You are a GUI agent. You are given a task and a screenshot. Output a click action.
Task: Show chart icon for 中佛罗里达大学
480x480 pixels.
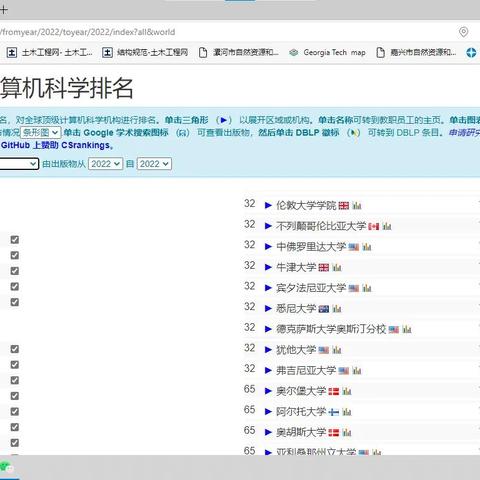[x=367, y=247]
